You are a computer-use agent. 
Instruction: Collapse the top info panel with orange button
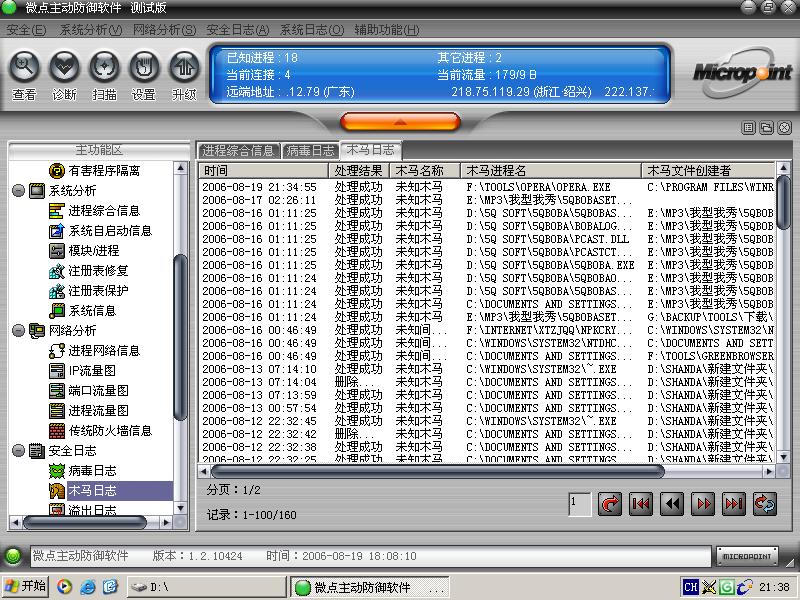pos(400,122)
